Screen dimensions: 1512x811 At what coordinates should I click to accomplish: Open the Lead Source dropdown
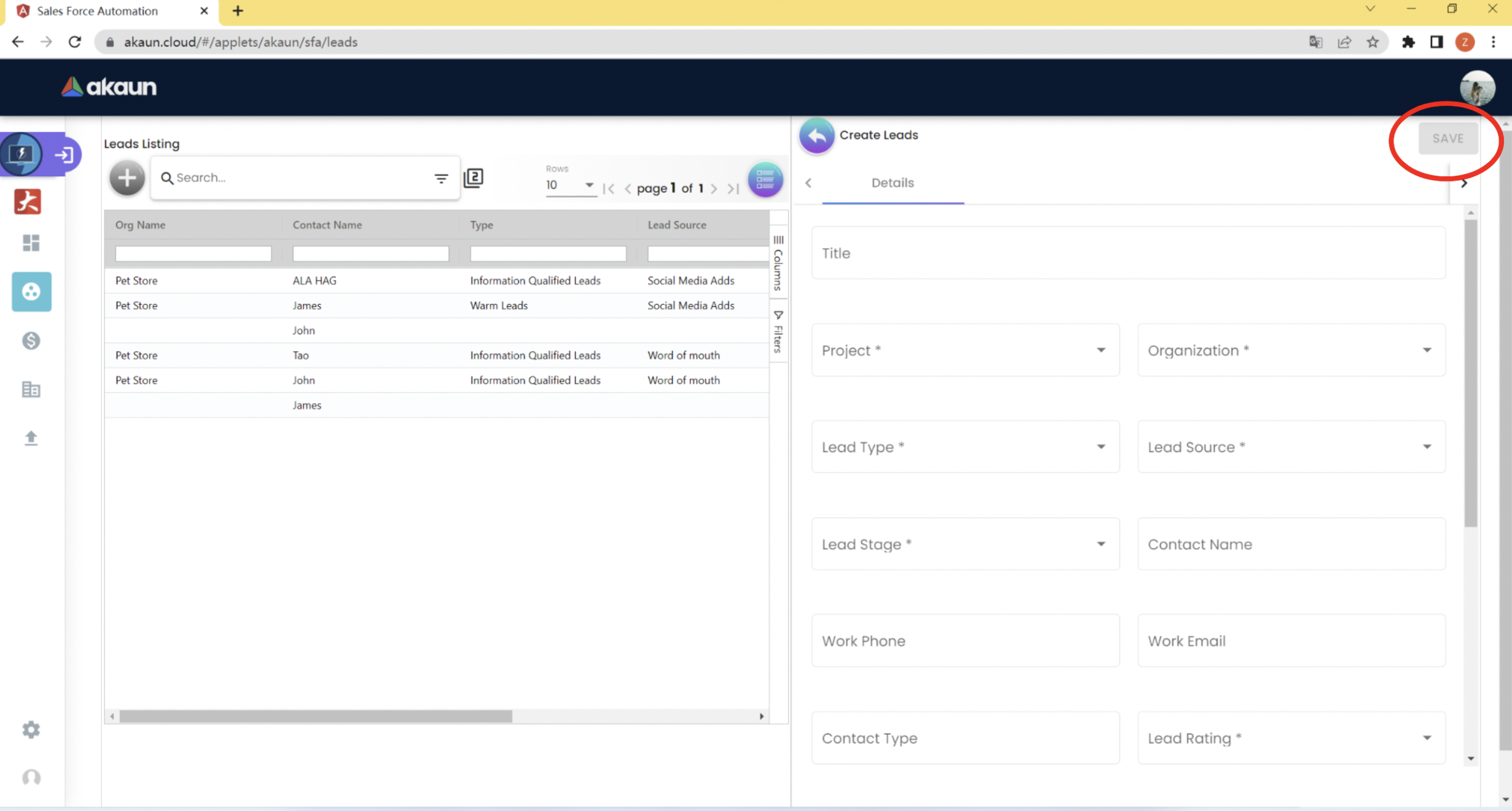1290,447
